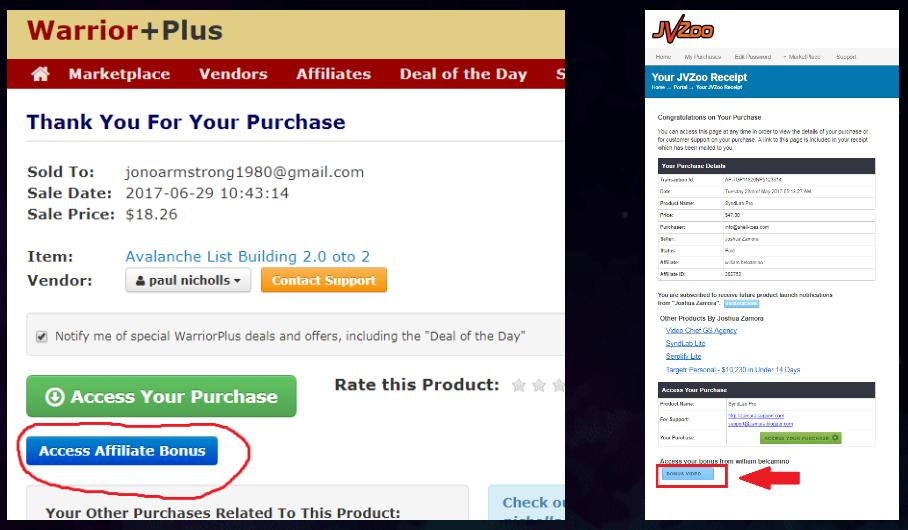Open Avalanche List Building 2.0 oto 2 link
This screenshot has height=530, width=908.
click(247, 257)
